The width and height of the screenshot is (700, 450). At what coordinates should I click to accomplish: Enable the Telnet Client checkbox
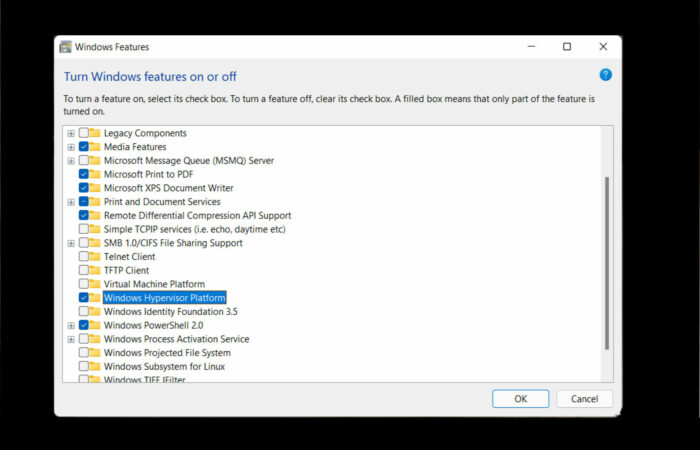[x=83, y=257]
